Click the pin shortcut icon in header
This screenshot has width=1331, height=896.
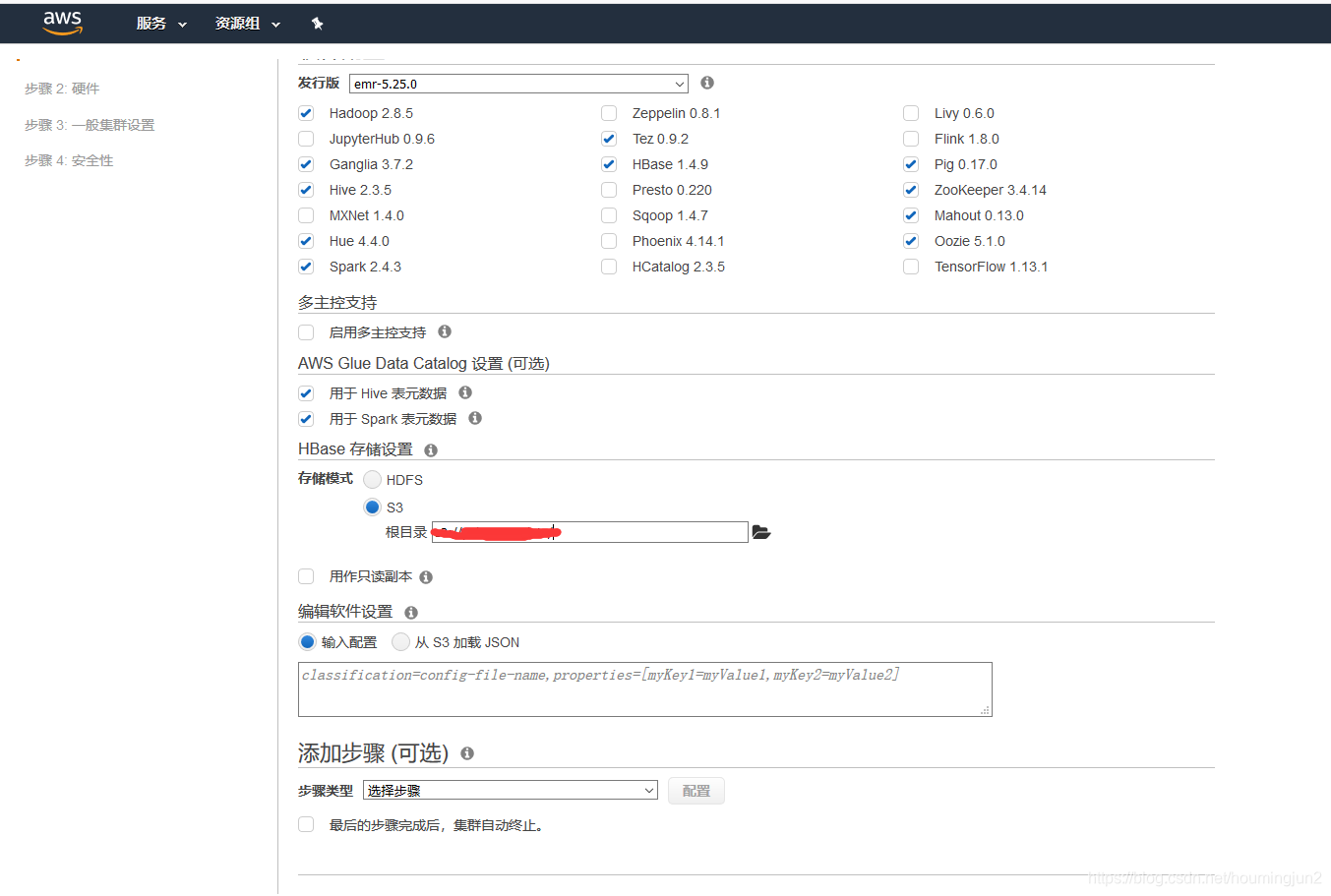click(317, 24)
